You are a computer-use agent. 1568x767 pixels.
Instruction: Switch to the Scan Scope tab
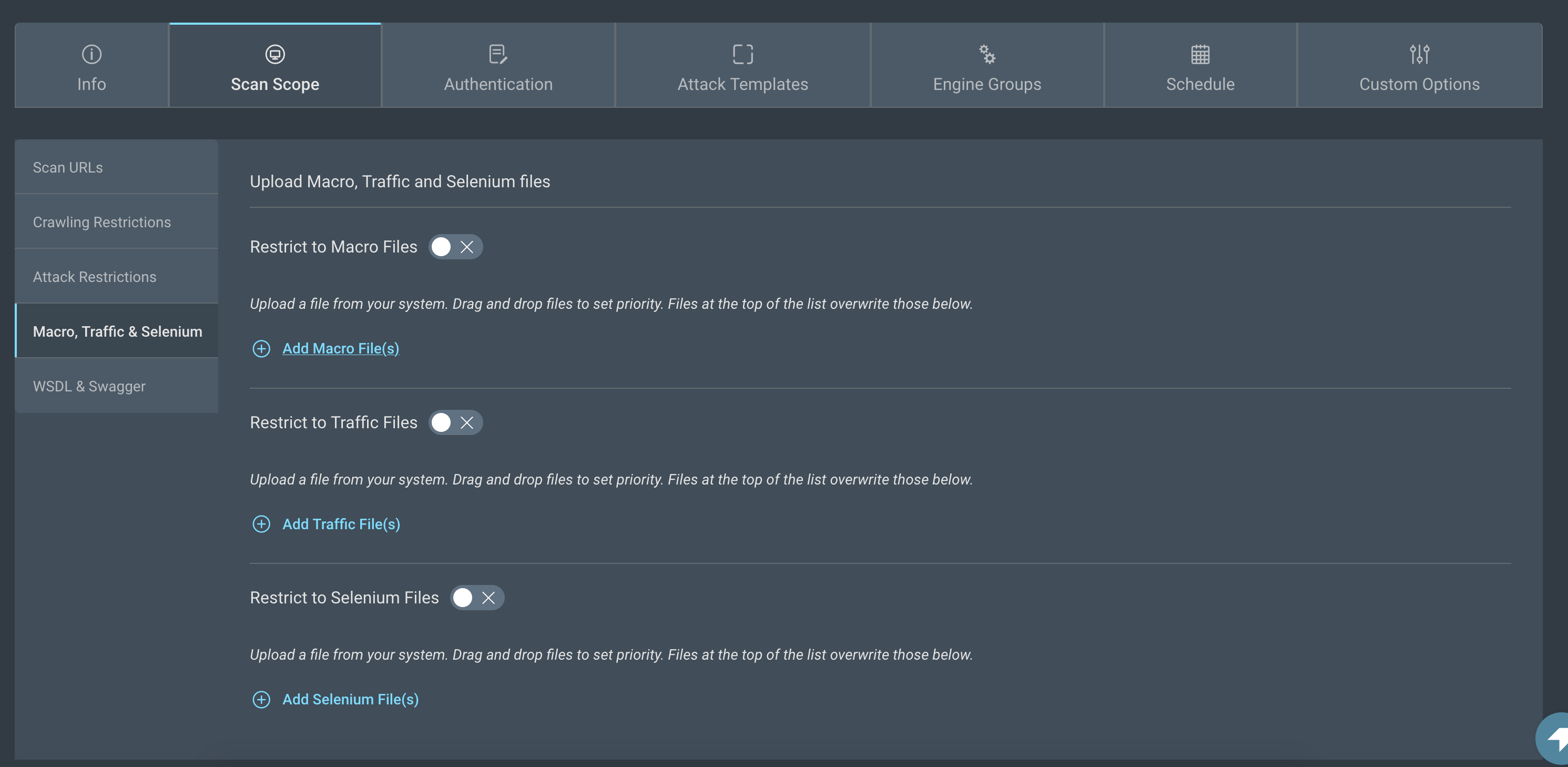point(274,66)
